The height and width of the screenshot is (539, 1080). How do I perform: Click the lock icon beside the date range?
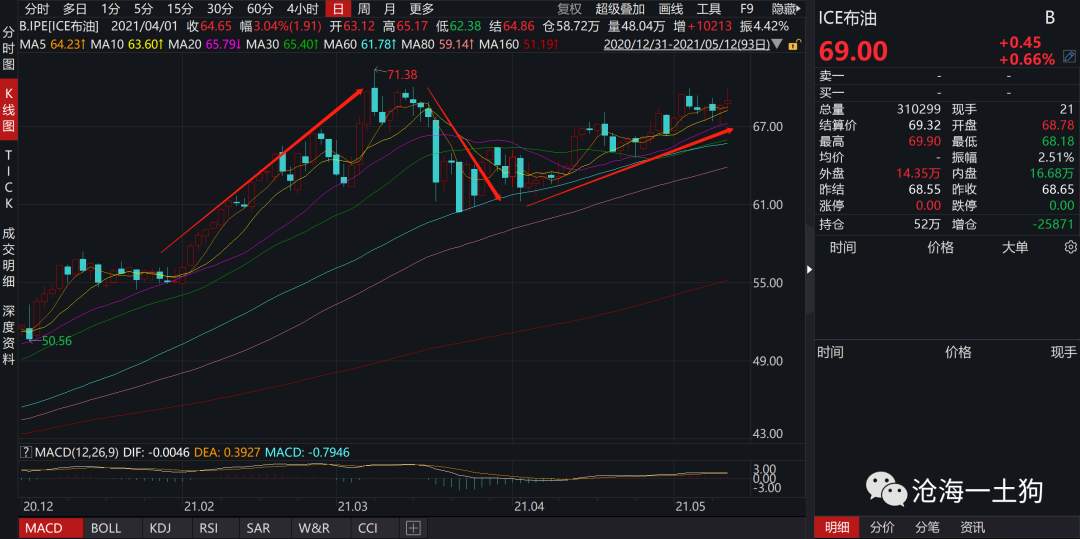pyautogui.click(x=793, y=45)
